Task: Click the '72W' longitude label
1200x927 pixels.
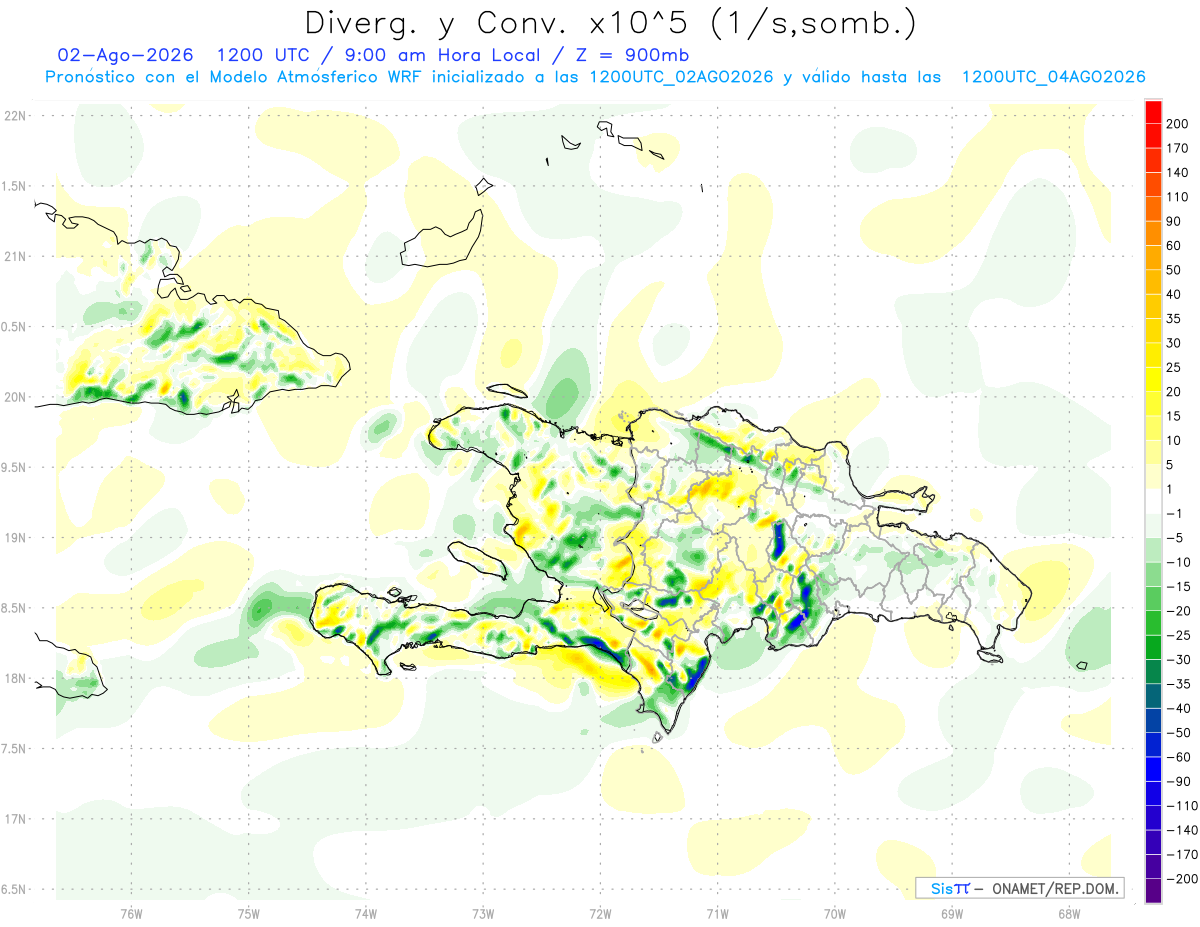Action: click(600, 913)
